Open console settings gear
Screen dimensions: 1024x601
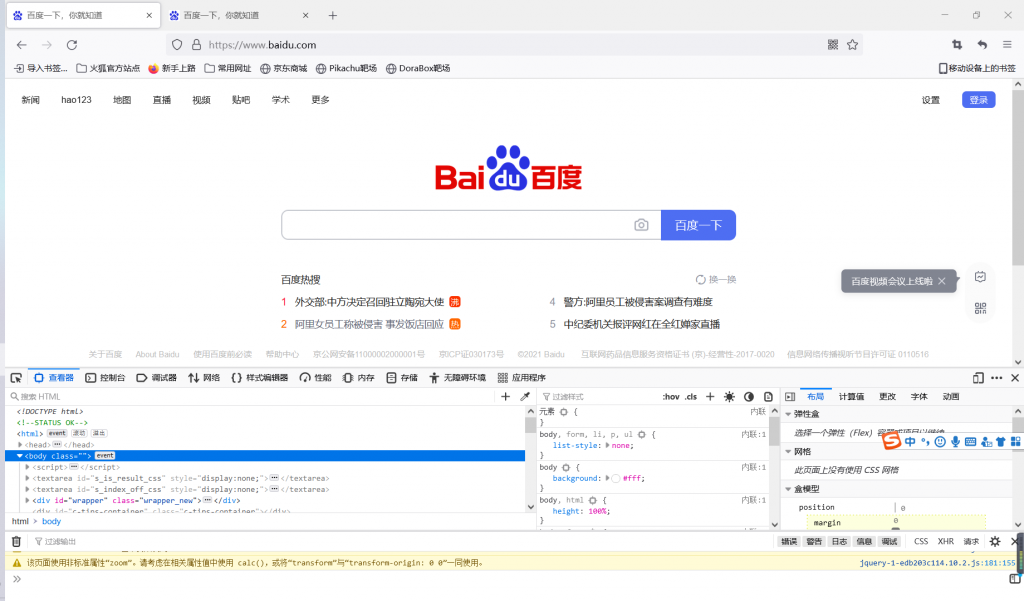[995, 542]
